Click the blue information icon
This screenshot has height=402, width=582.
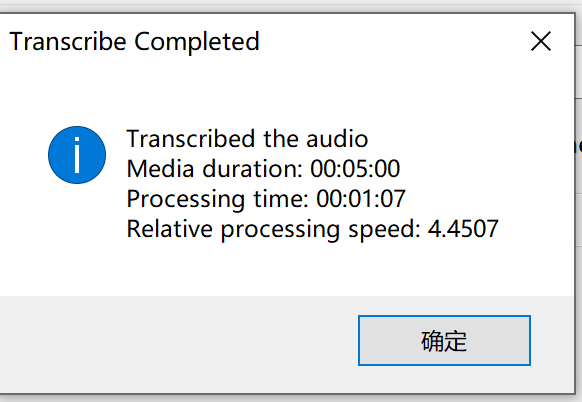(77, 155)
